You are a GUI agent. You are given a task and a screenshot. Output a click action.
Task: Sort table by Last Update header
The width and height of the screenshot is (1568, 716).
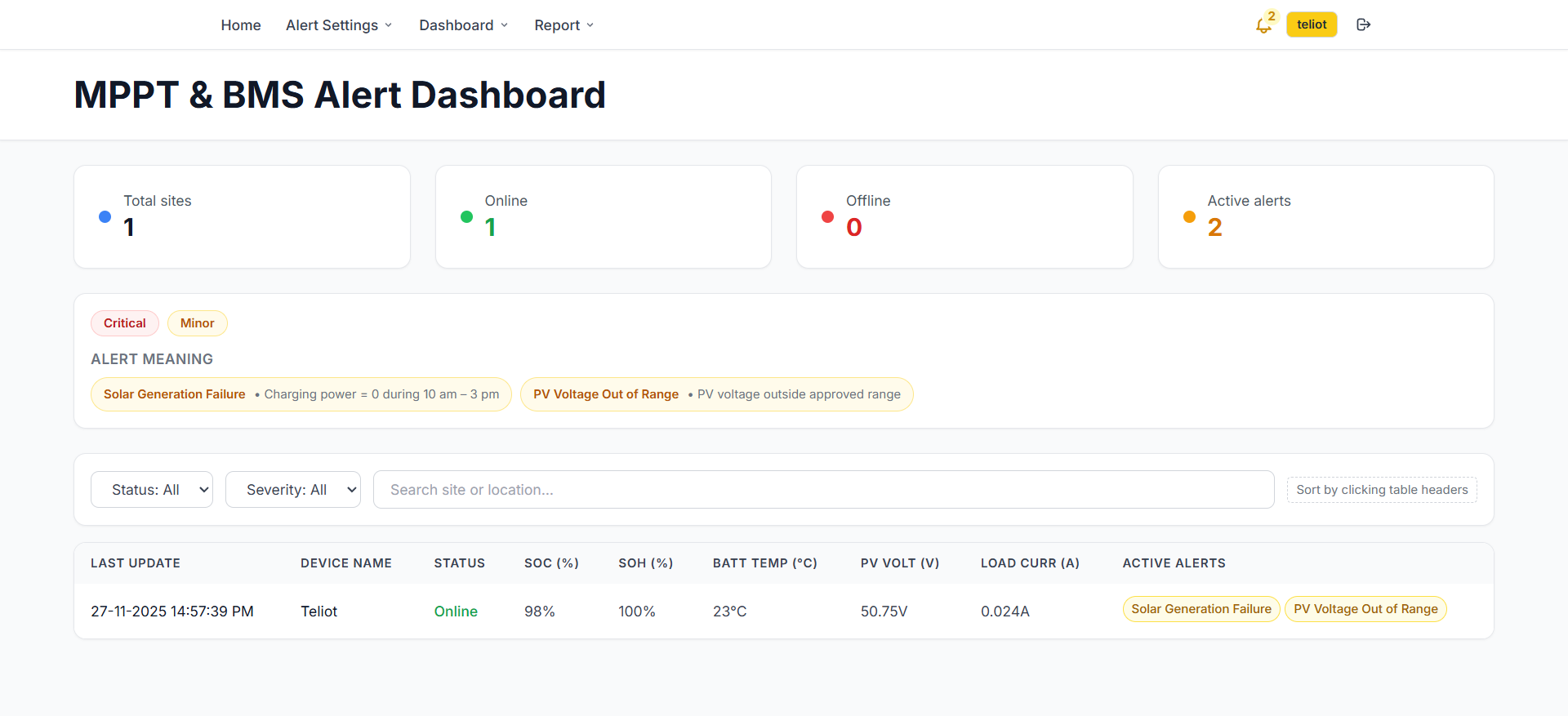(x=136, y=563)
